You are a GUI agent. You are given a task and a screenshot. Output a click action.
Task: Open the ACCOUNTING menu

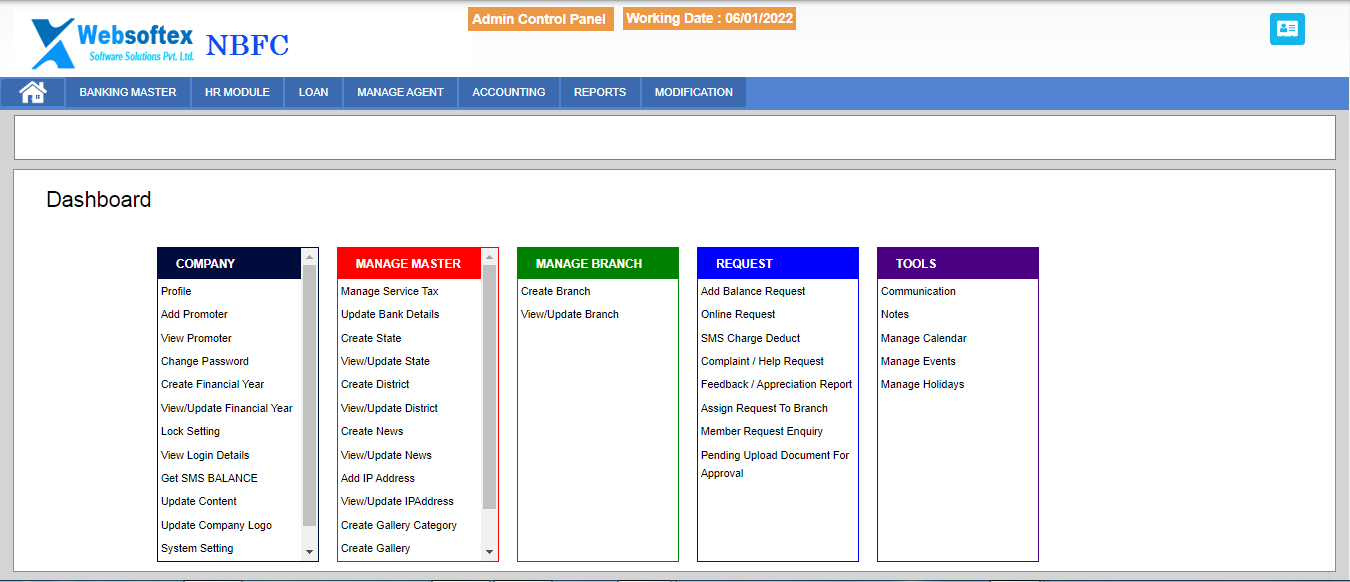coord(509,92)
